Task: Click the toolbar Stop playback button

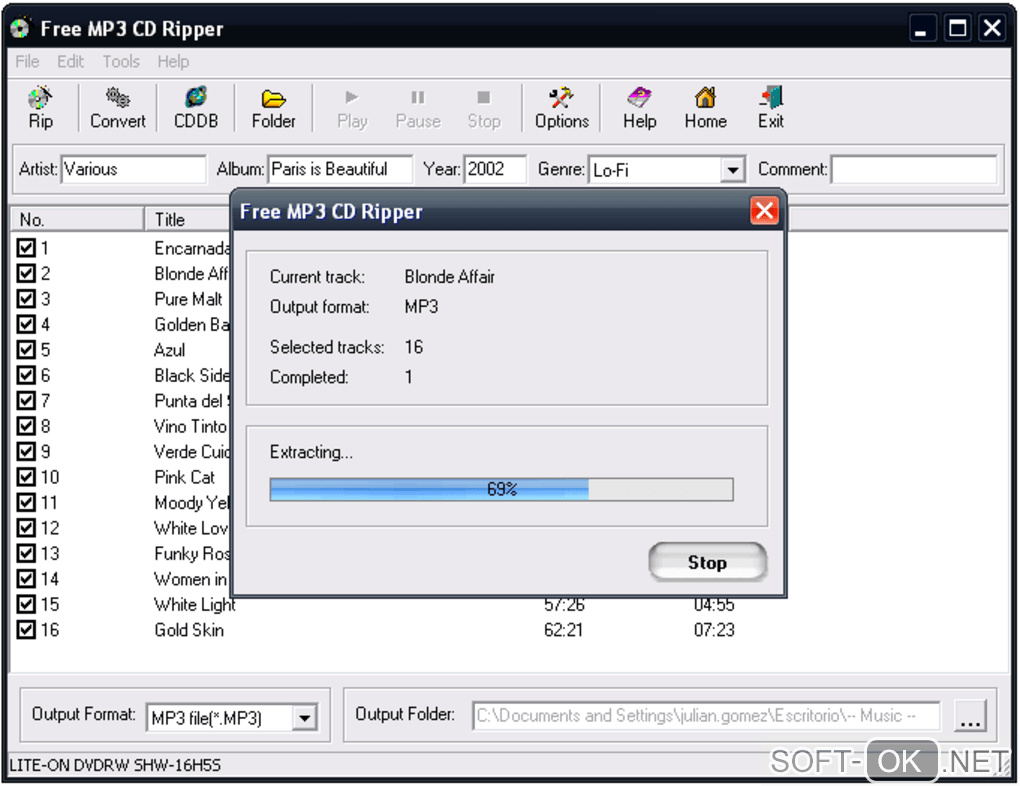Action: [484, 108]
